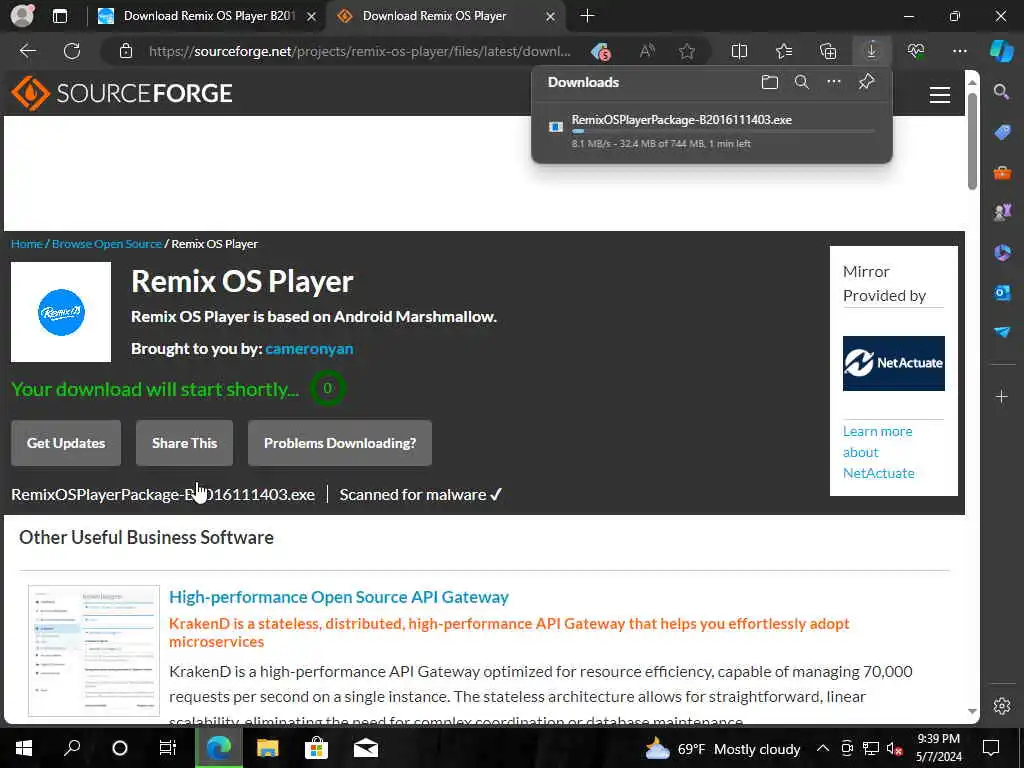
Task: Open Task View on taskbar
Action: [x=168, y=748]
